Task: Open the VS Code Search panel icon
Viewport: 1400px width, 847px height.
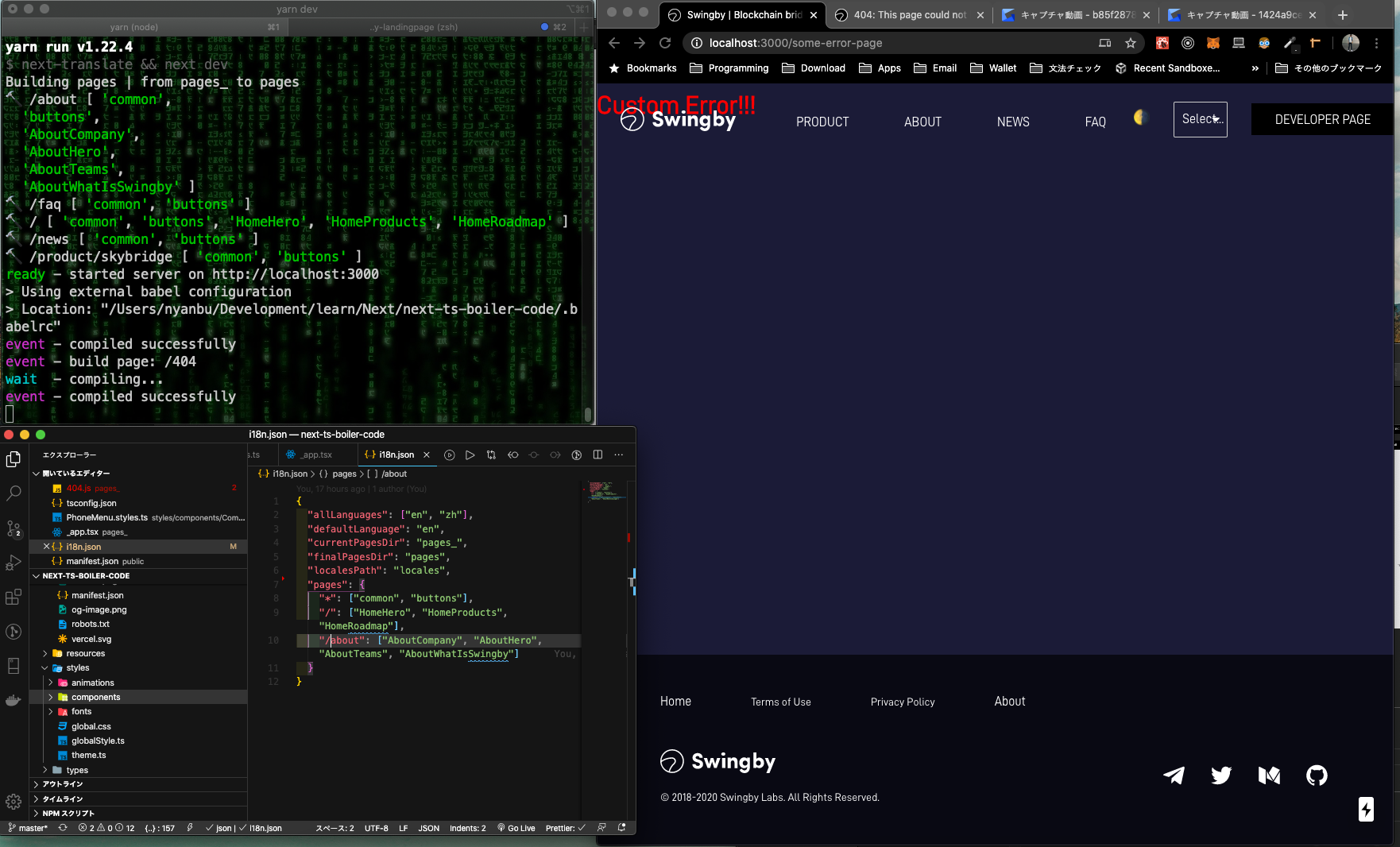Action: 14,493
